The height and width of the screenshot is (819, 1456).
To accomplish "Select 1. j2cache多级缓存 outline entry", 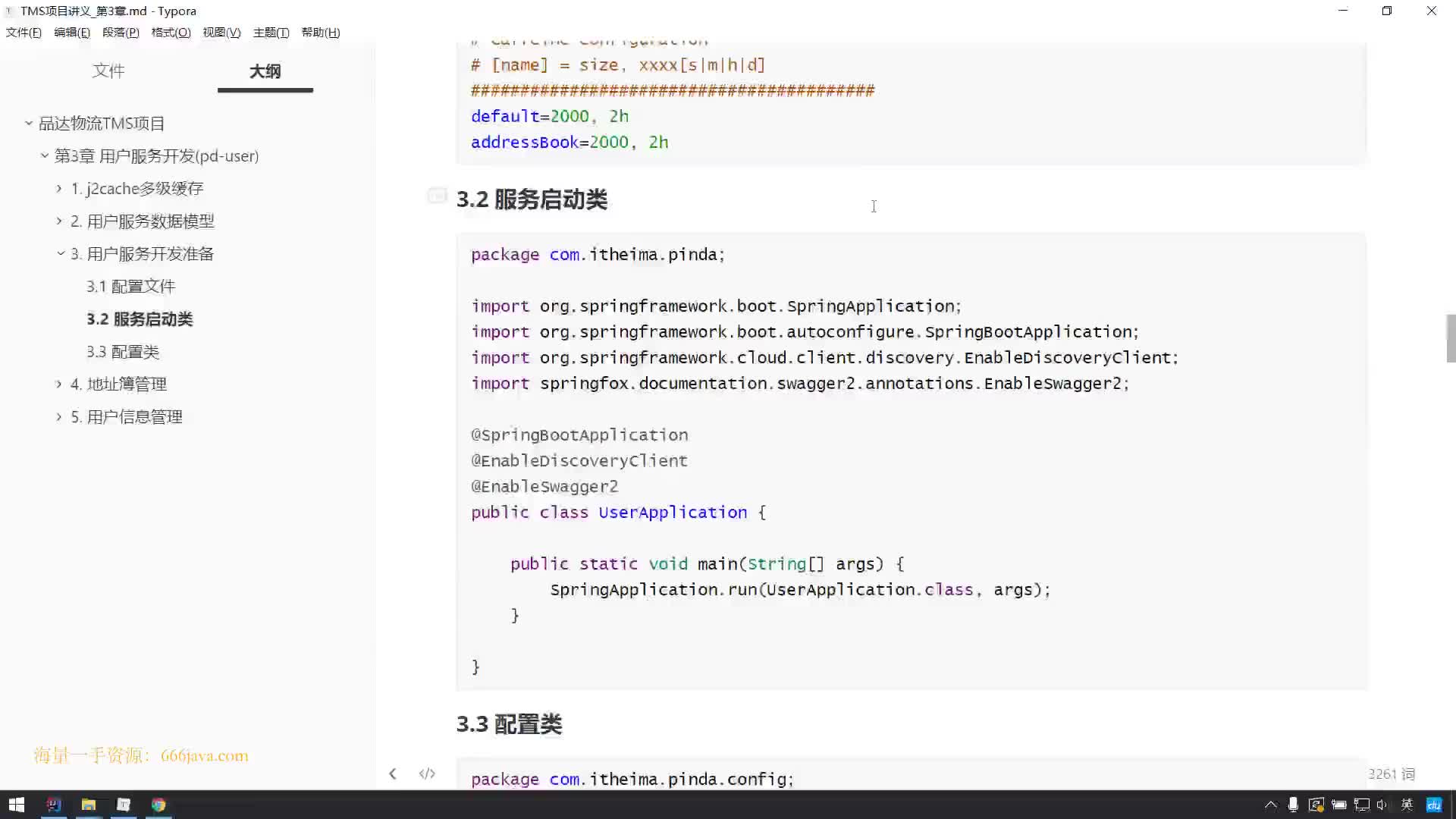I will pos(137,188).
